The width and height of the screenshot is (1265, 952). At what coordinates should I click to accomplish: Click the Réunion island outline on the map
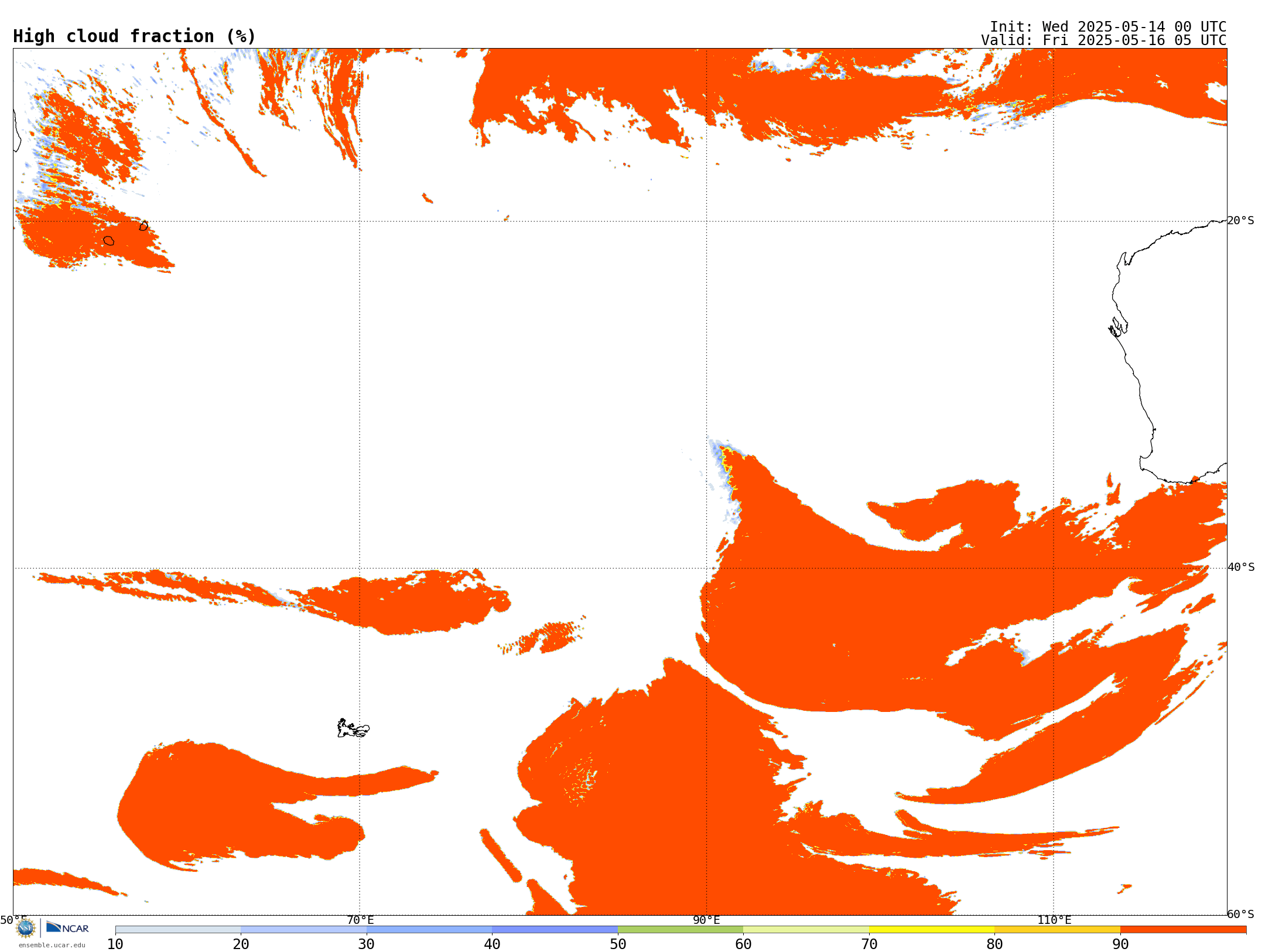(x=108, y=241)
